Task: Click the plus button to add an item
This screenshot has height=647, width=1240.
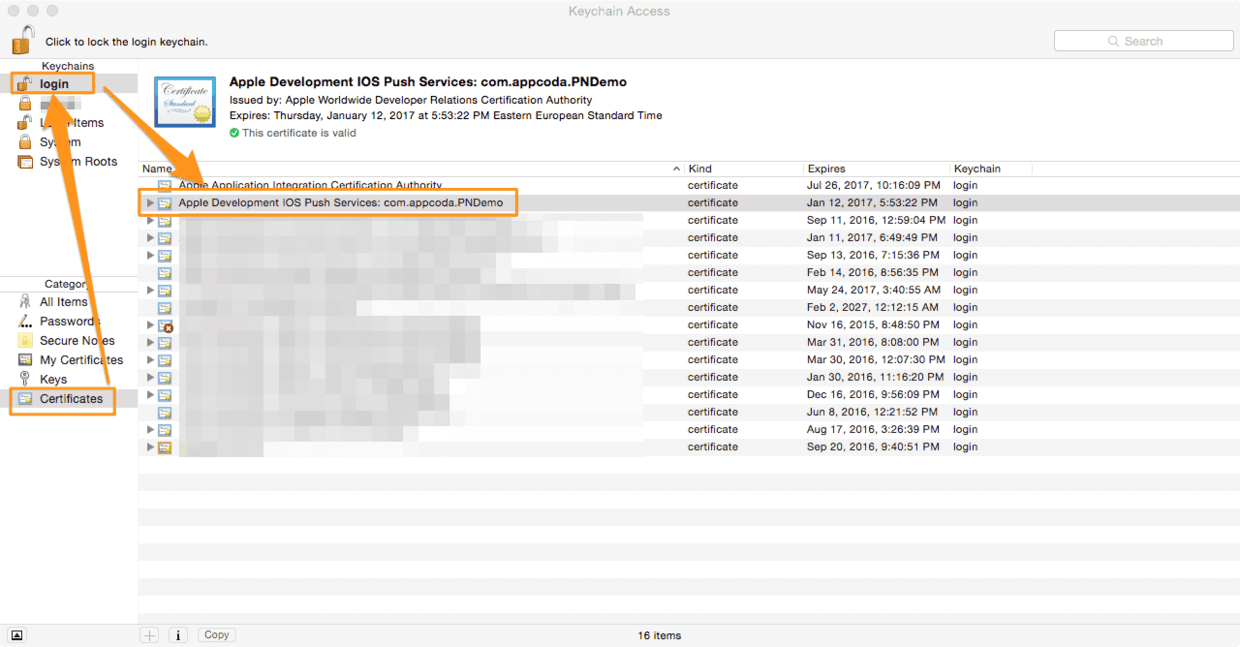Action: tap(149, 635)
